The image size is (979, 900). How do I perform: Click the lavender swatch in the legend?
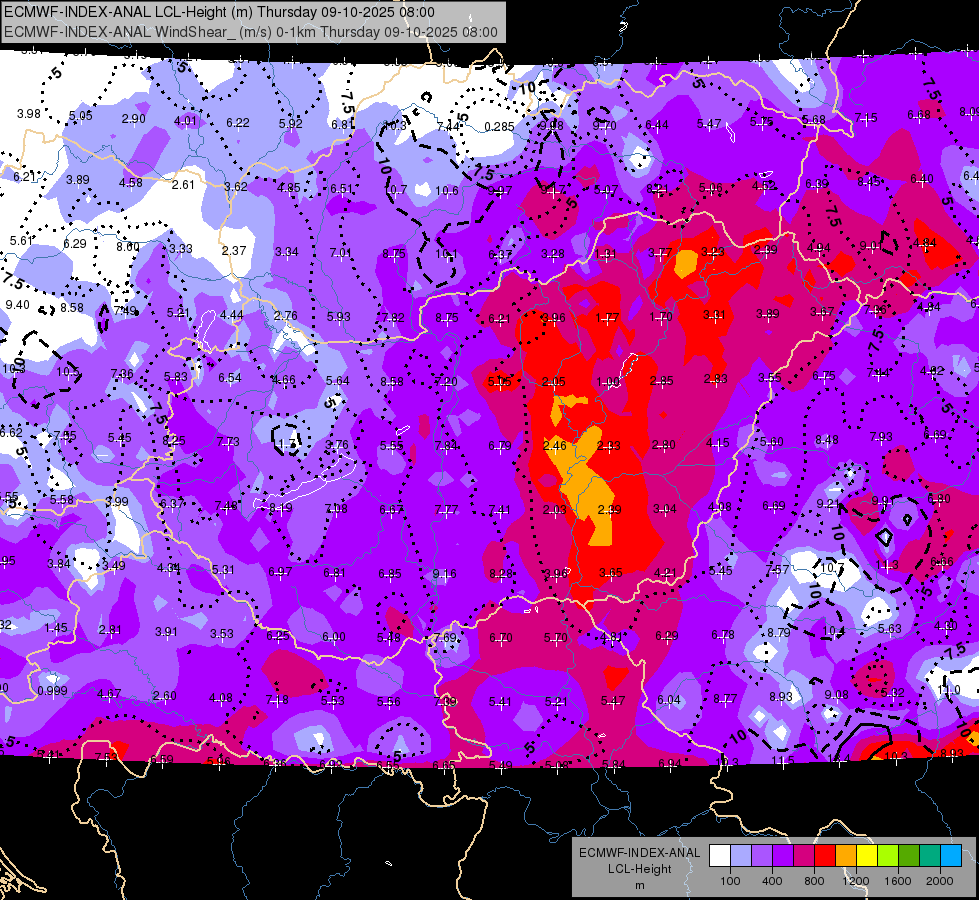click(762, 856)
